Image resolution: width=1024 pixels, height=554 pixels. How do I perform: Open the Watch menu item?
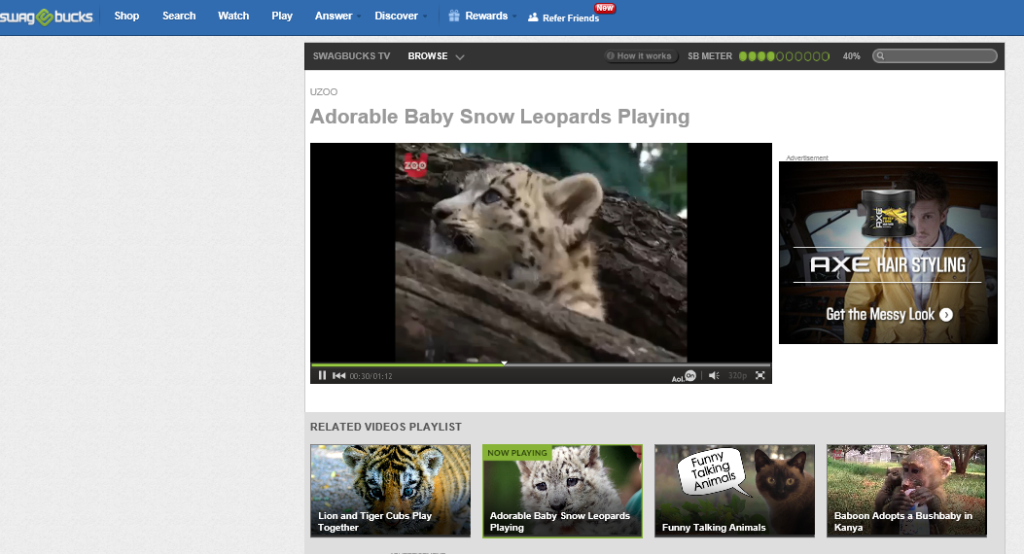233,16
